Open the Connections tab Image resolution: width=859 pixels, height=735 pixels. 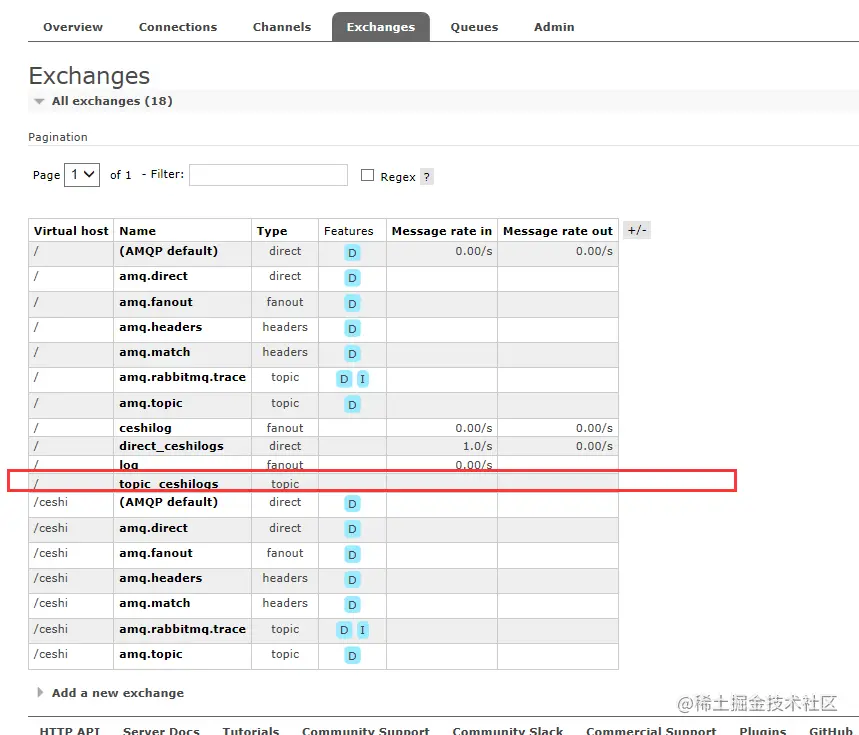(177, 27)
